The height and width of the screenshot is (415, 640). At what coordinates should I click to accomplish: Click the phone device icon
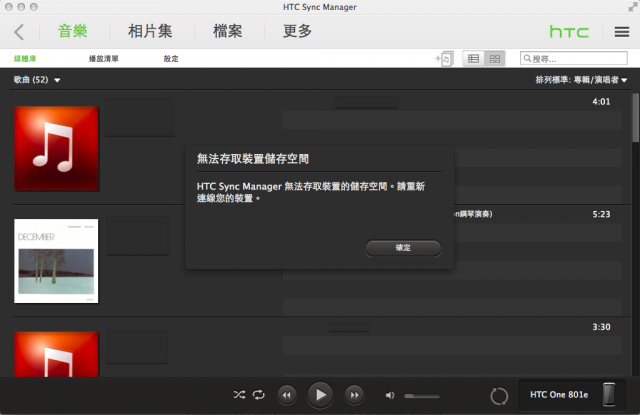(609, 395)
